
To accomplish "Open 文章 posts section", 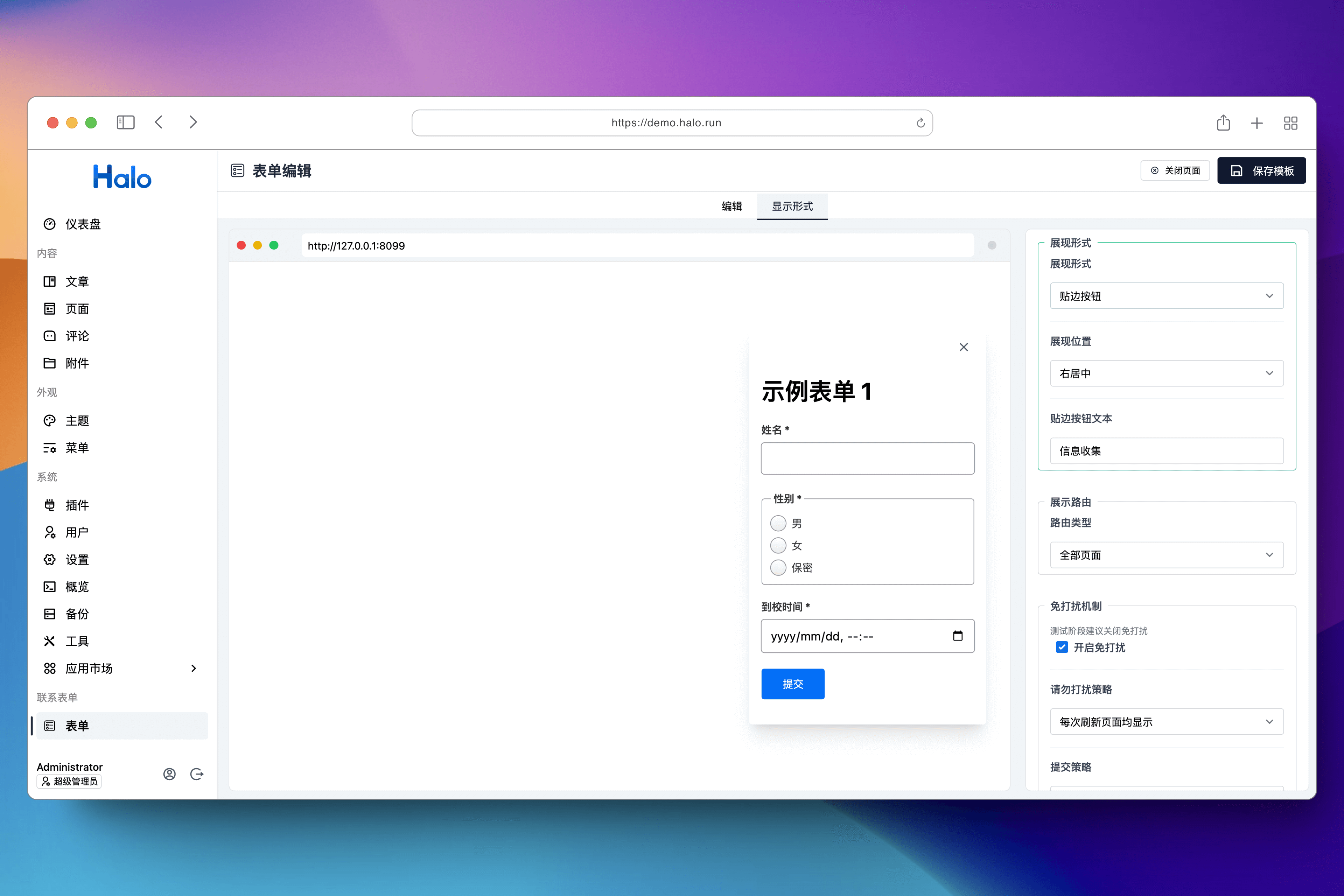I will coord(122,281).
